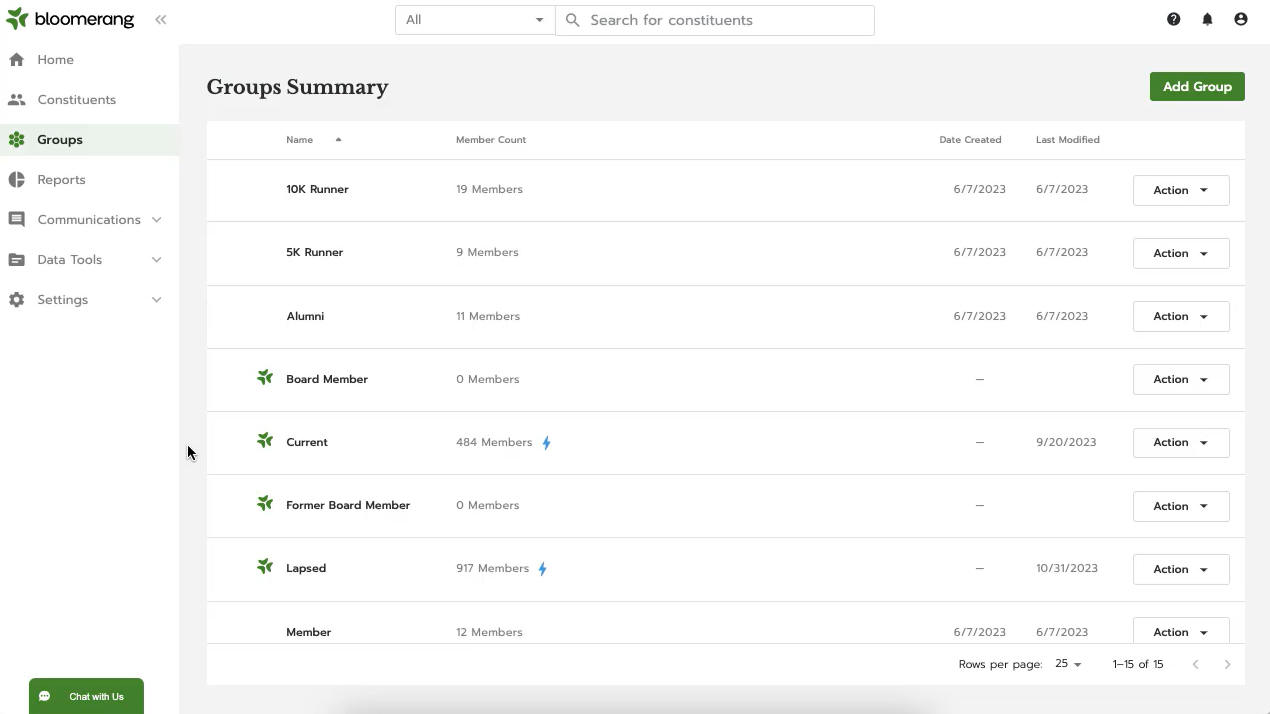Open Communications menu item
The image size is (1270, 714).
click(x=89, y=220)
